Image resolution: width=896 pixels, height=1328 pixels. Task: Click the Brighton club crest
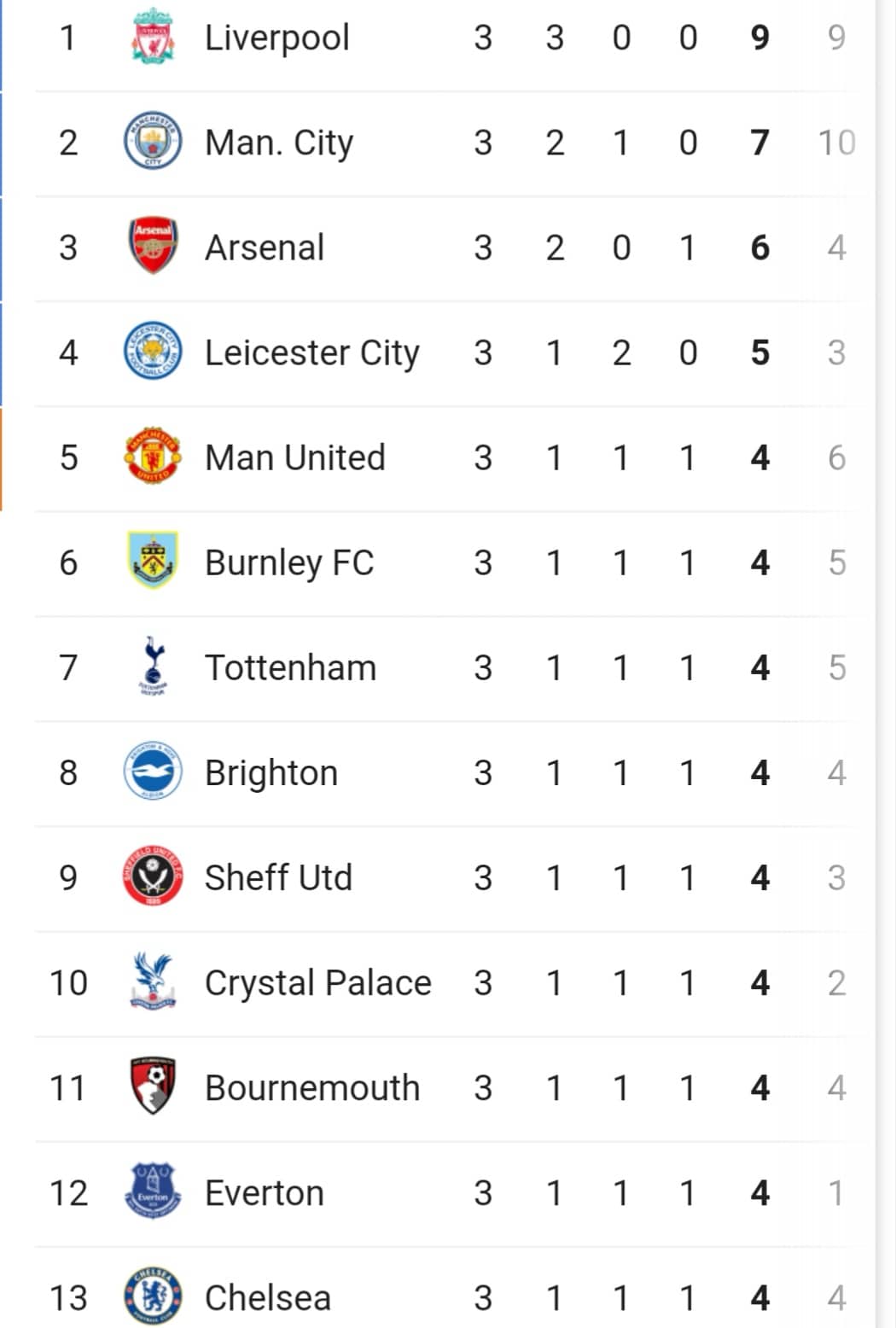tap(153, 771)
